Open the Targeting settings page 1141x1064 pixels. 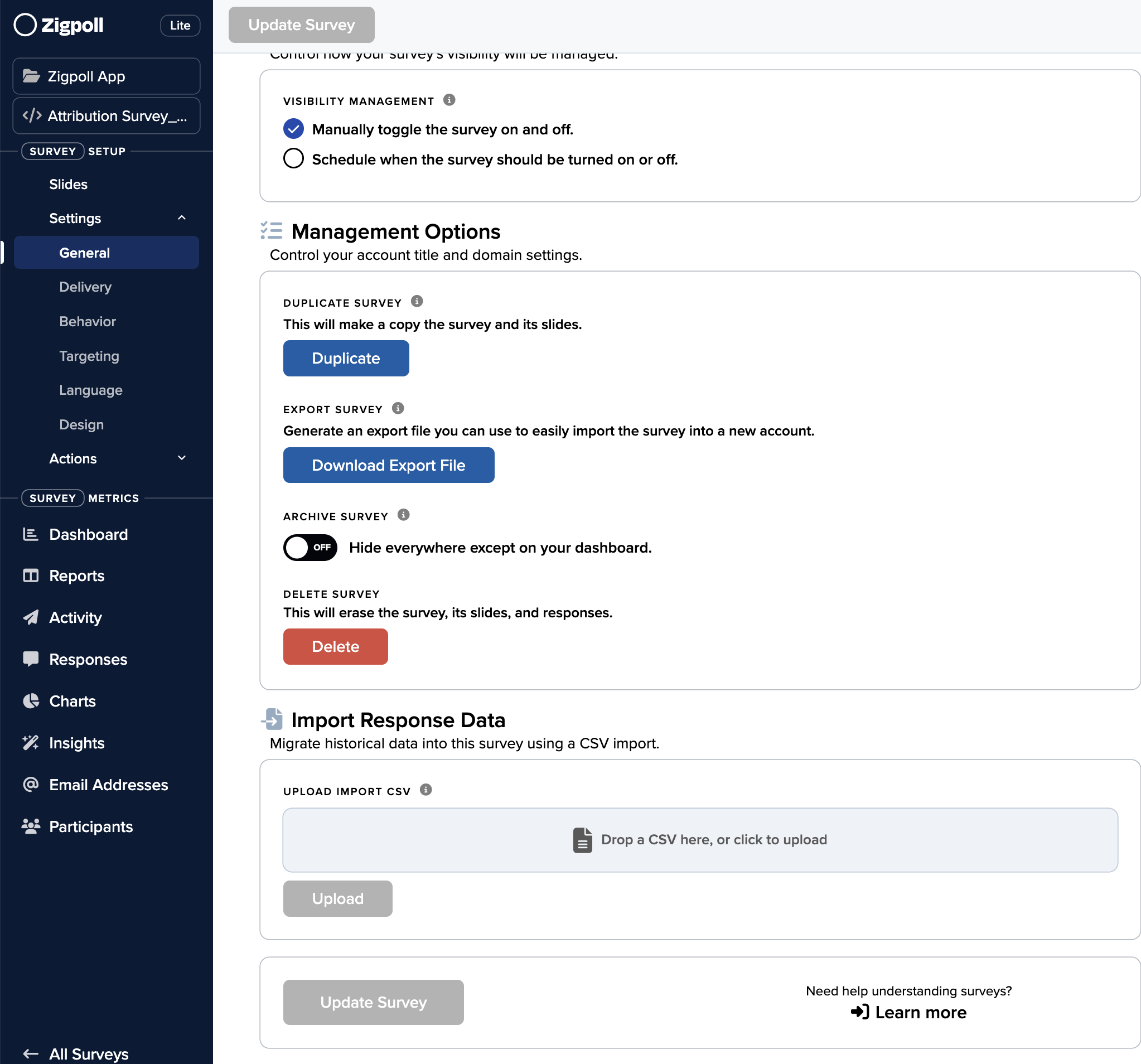click(x=89, y=356)
